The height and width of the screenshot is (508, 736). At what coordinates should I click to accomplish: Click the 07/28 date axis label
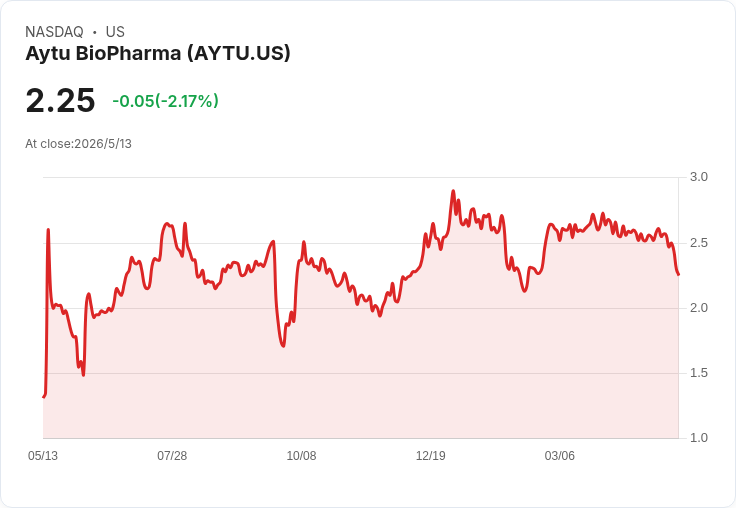click(172, 455)
